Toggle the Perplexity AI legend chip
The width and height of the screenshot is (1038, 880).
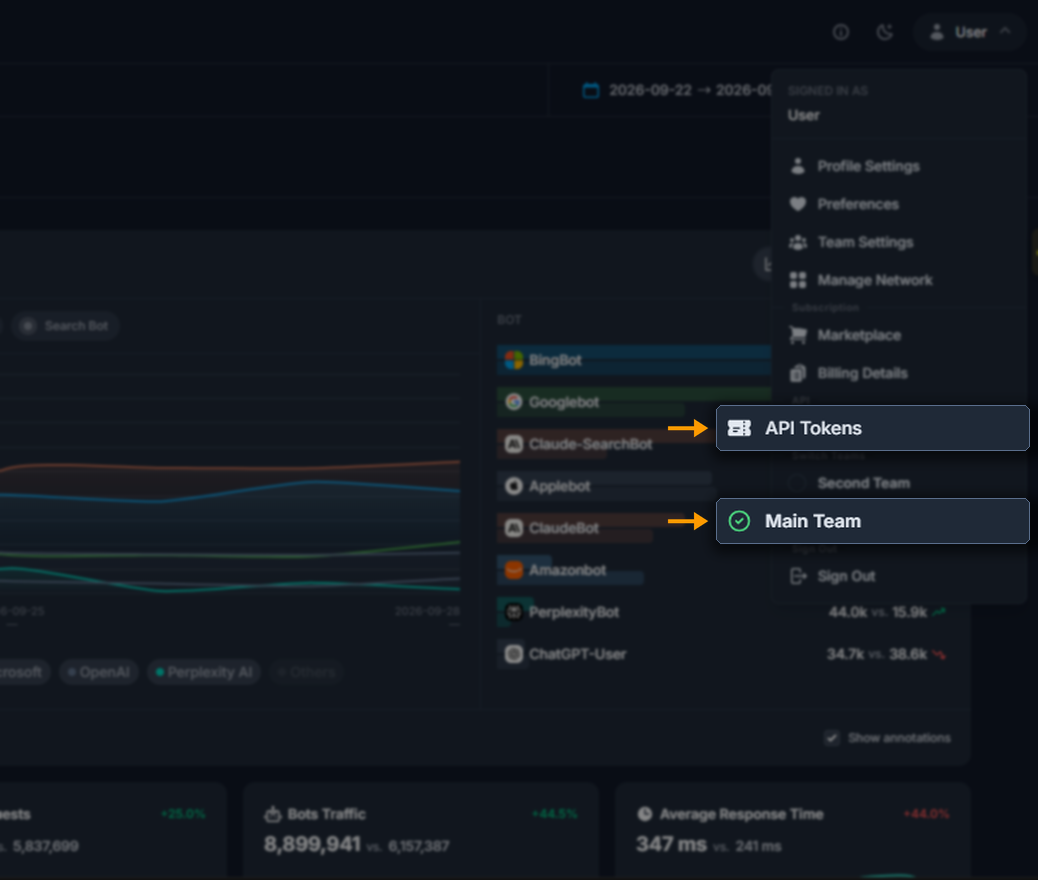point(204,672)
